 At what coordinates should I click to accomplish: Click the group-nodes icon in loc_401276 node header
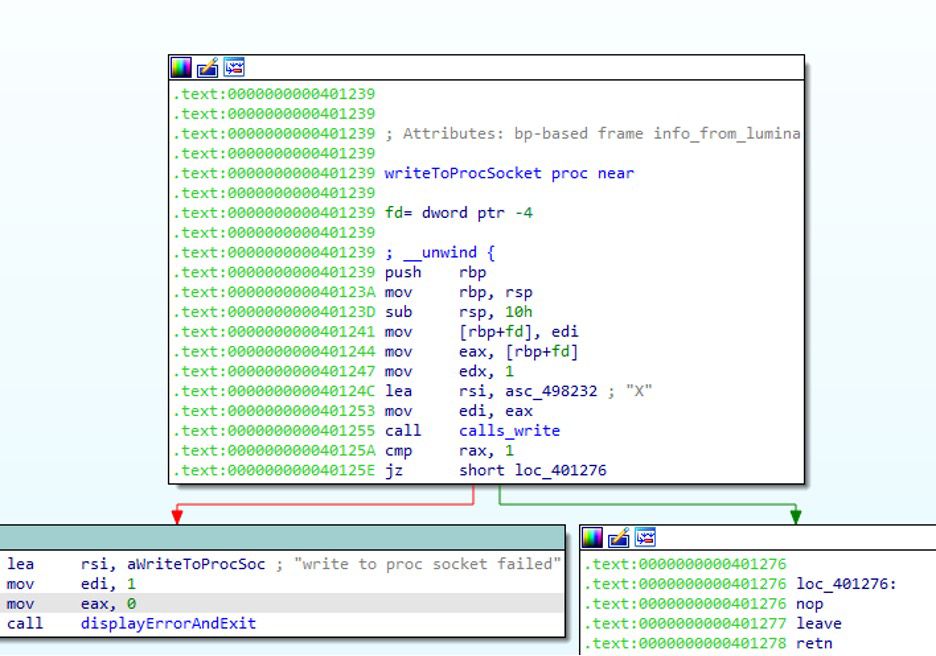pyautogui.click(x=645, y=538)
